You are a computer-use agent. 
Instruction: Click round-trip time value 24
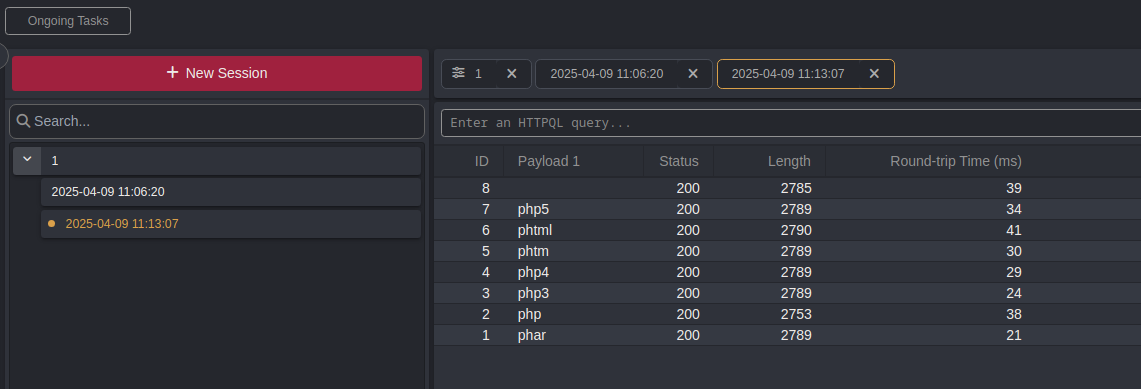[1014, 294]
